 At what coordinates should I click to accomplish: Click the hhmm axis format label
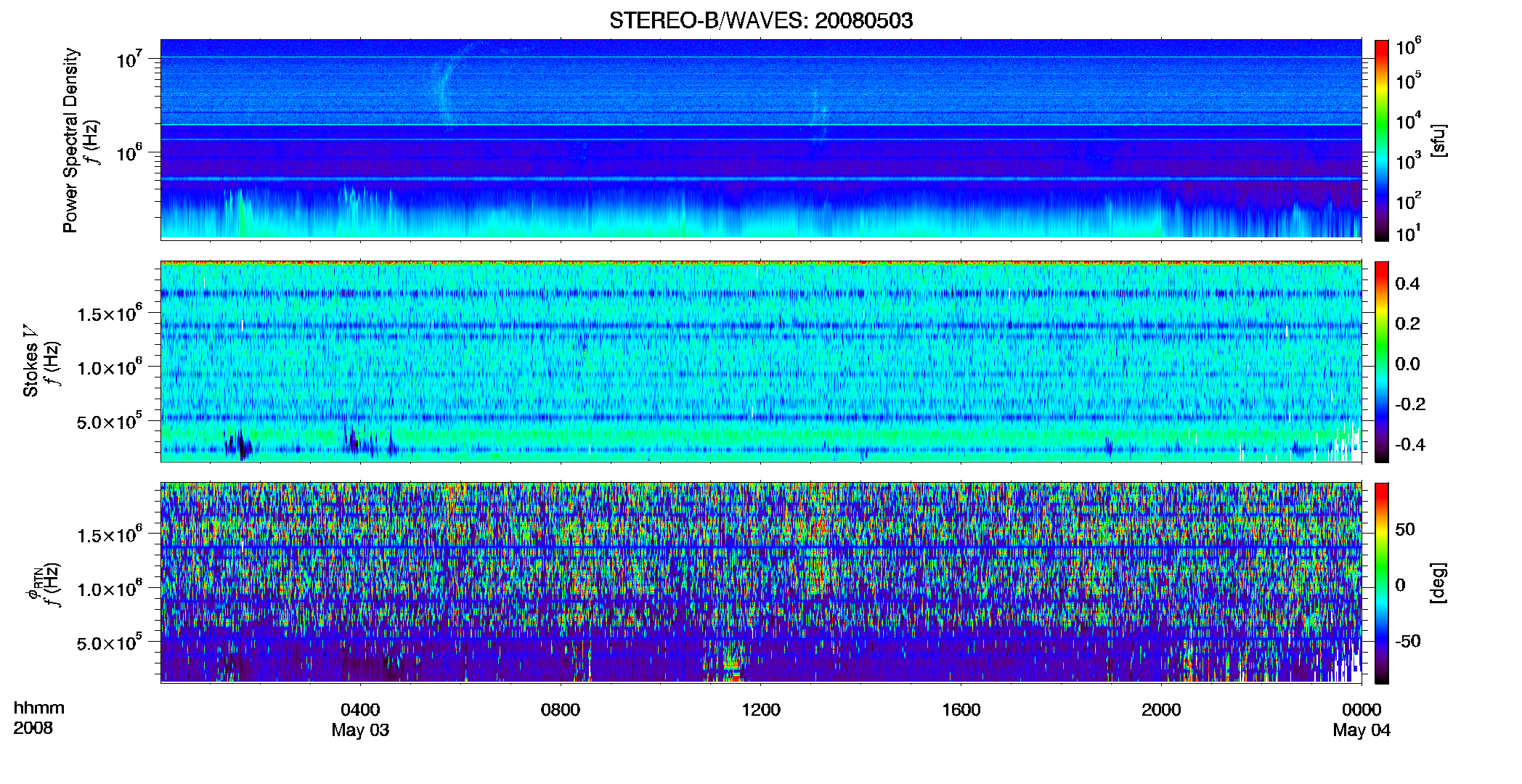pos(39,708)
